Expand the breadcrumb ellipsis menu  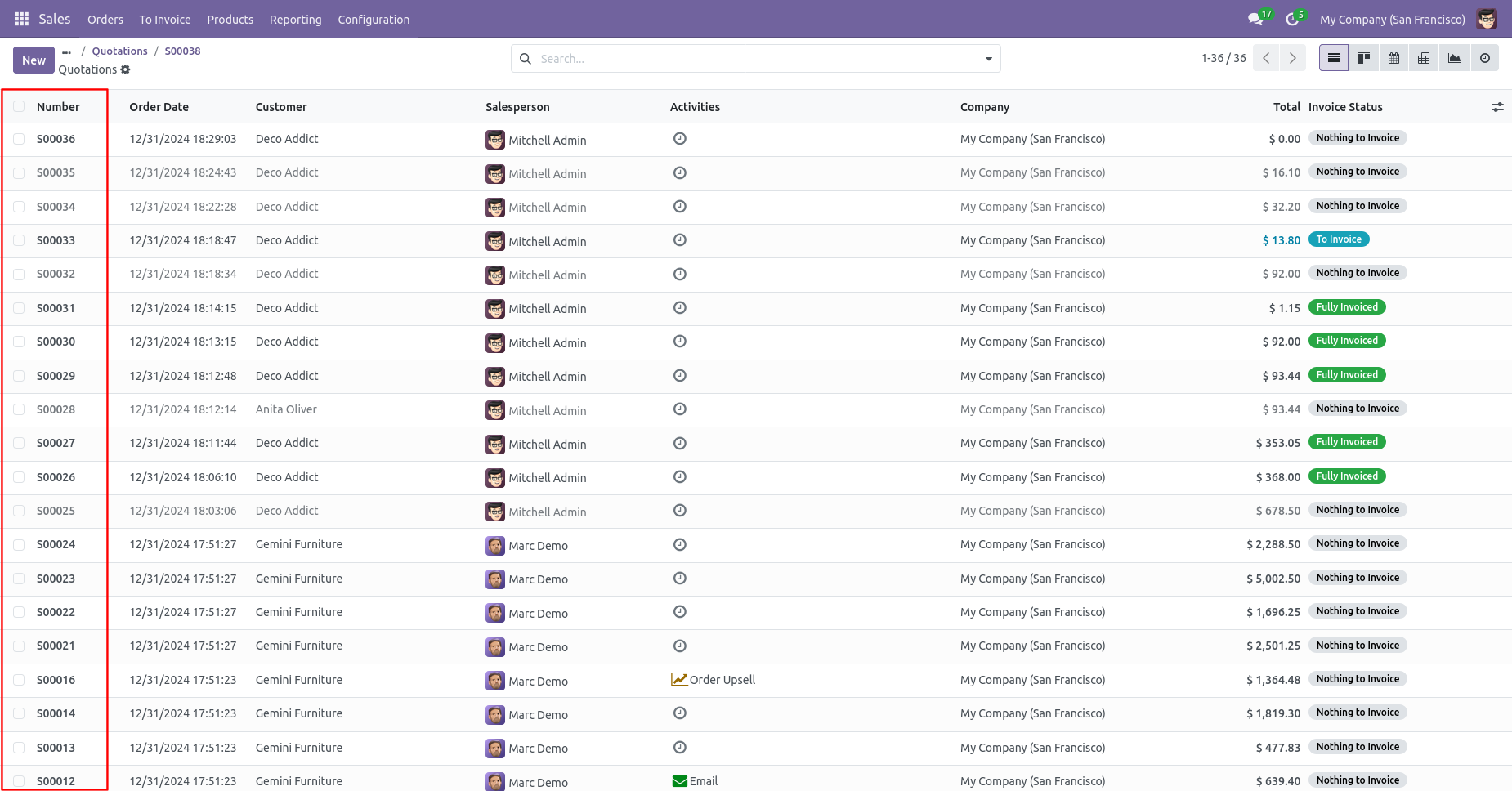(66, 51)
